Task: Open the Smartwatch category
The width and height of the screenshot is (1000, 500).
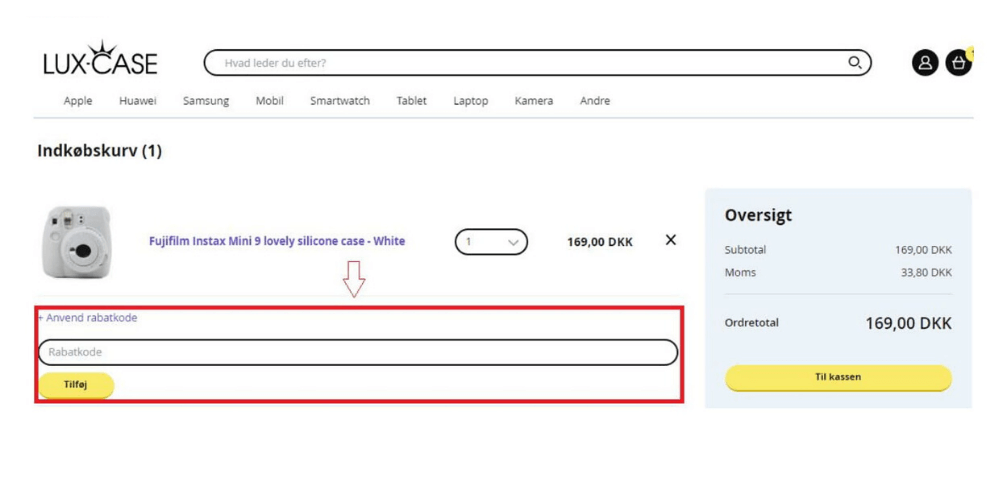Action: (x=339, y=101)
